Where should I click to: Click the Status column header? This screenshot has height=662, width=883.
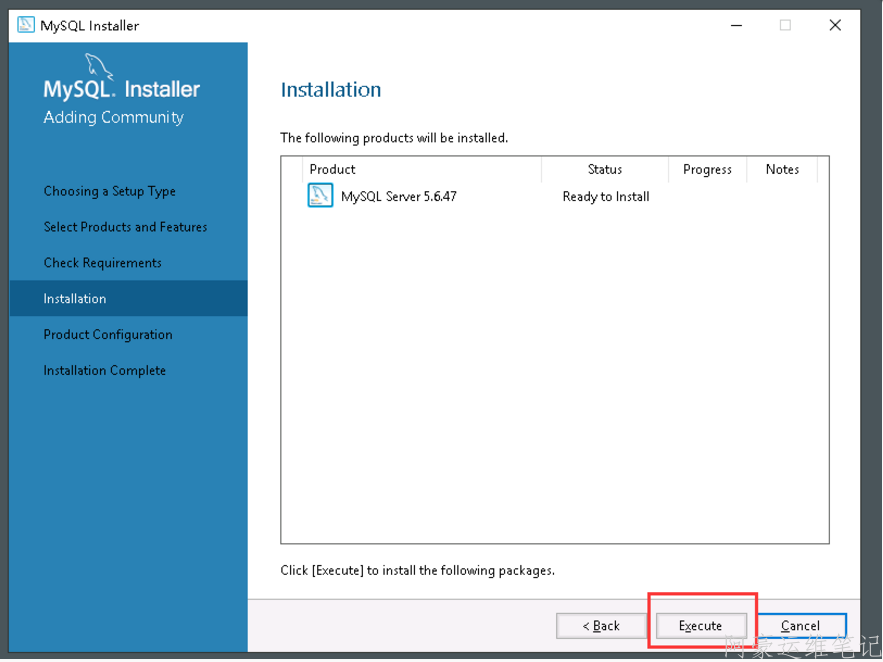point(605,169)
